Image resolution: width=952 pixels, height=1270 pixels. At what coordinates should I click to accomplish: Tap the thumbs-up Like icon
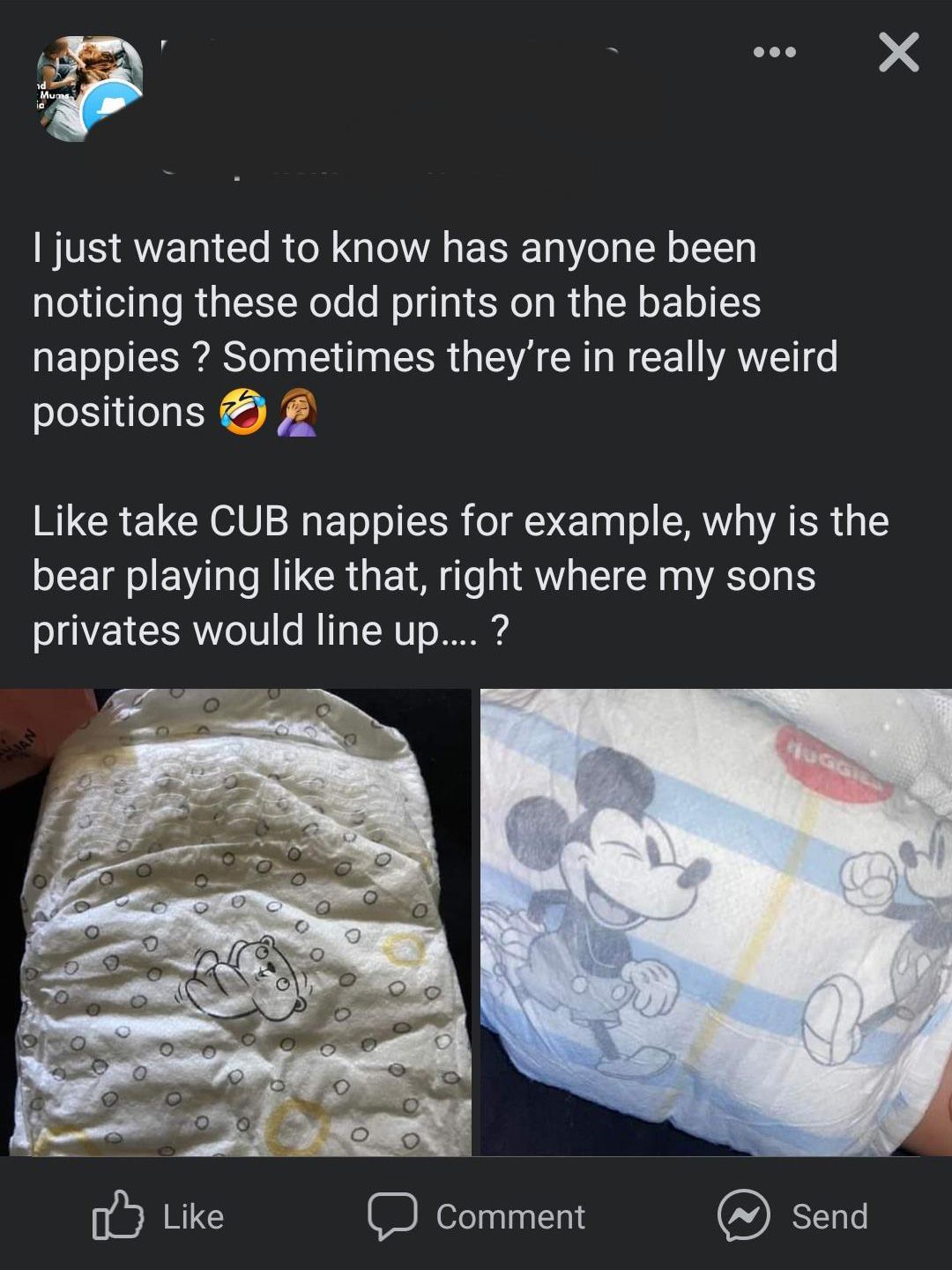[x=117, y=1215]
